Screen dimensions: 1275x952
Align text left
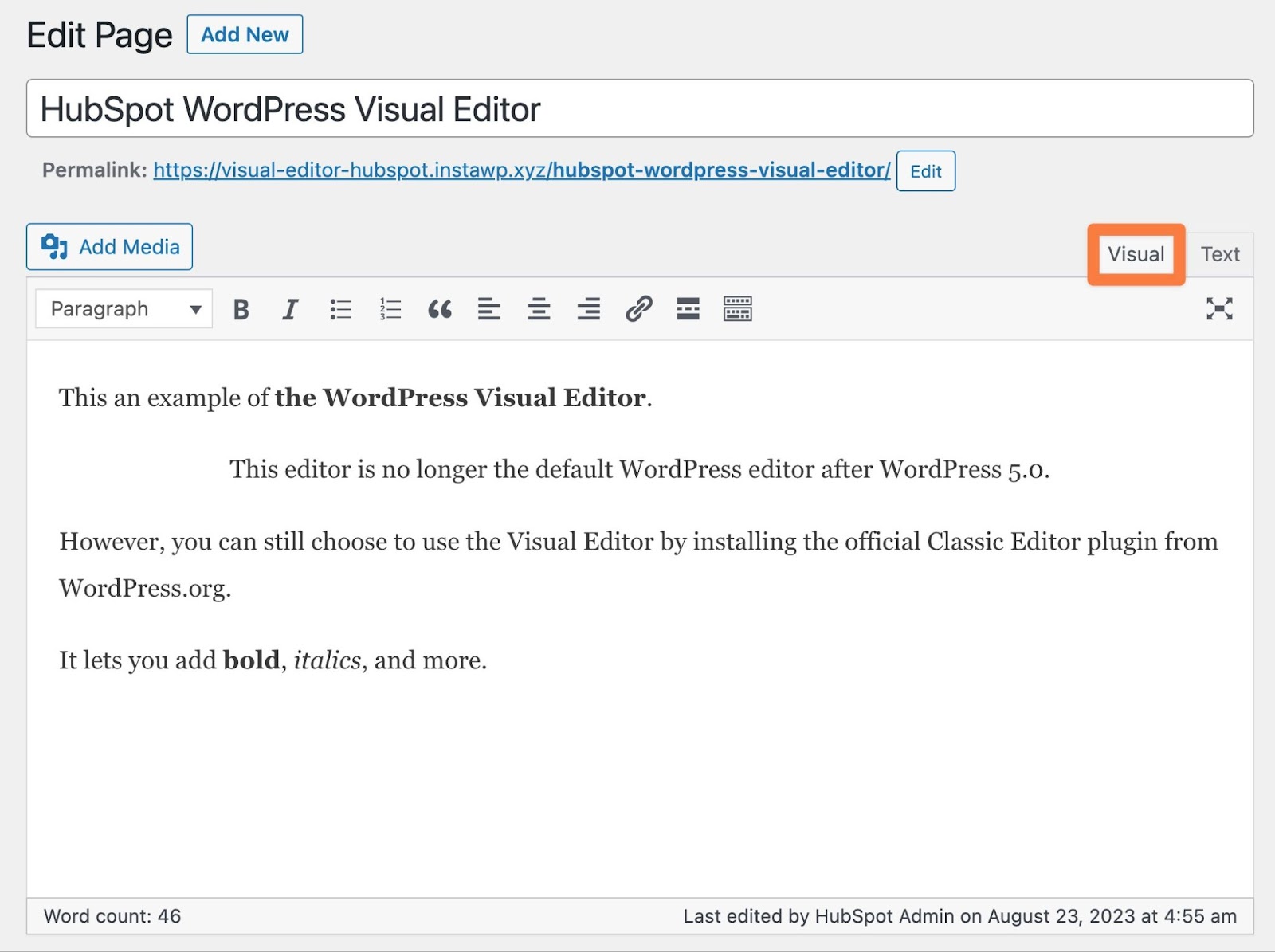[x=489, y=309]
